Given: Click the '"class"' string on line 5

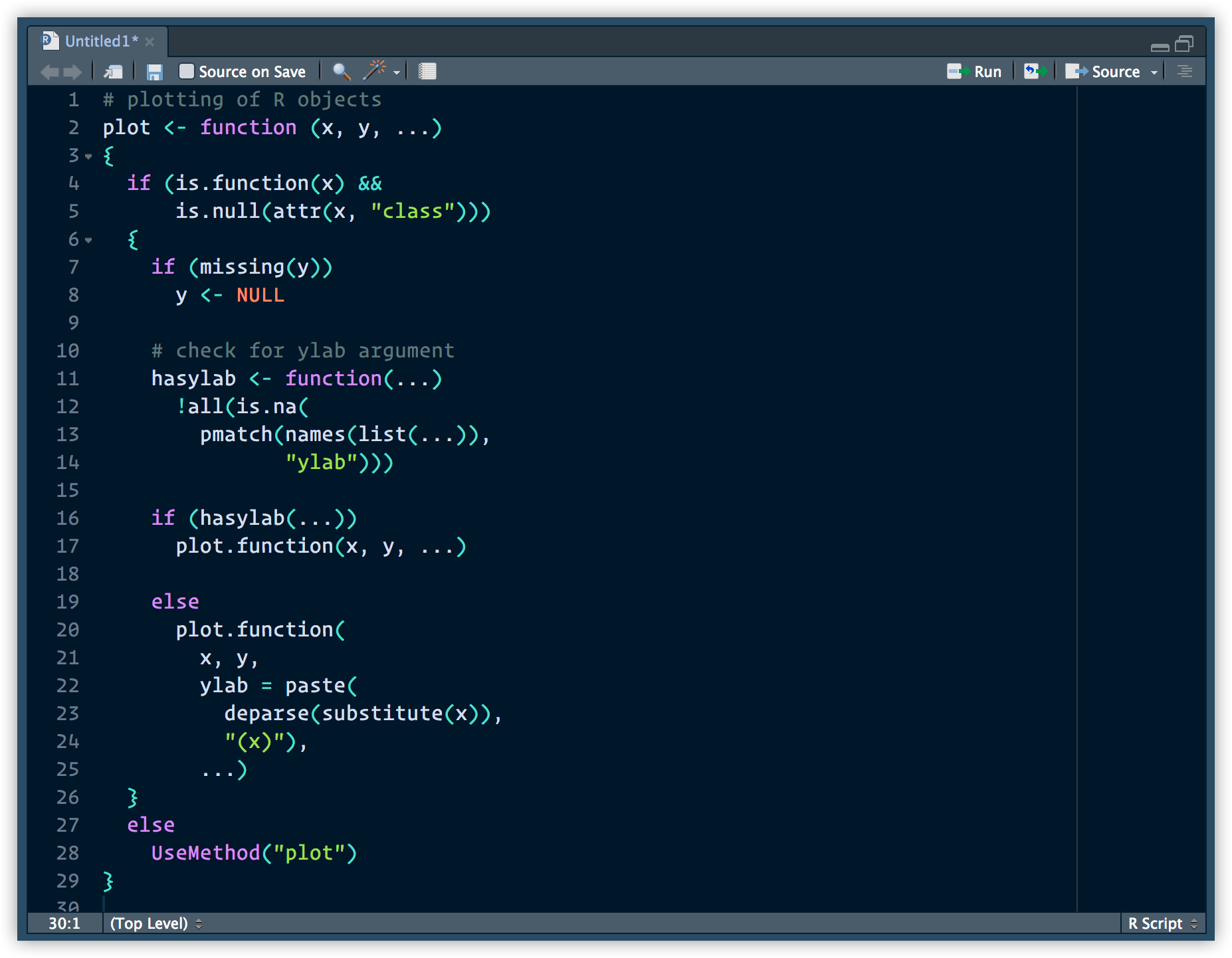Looking at the screenshot, I should click(413, 211).
